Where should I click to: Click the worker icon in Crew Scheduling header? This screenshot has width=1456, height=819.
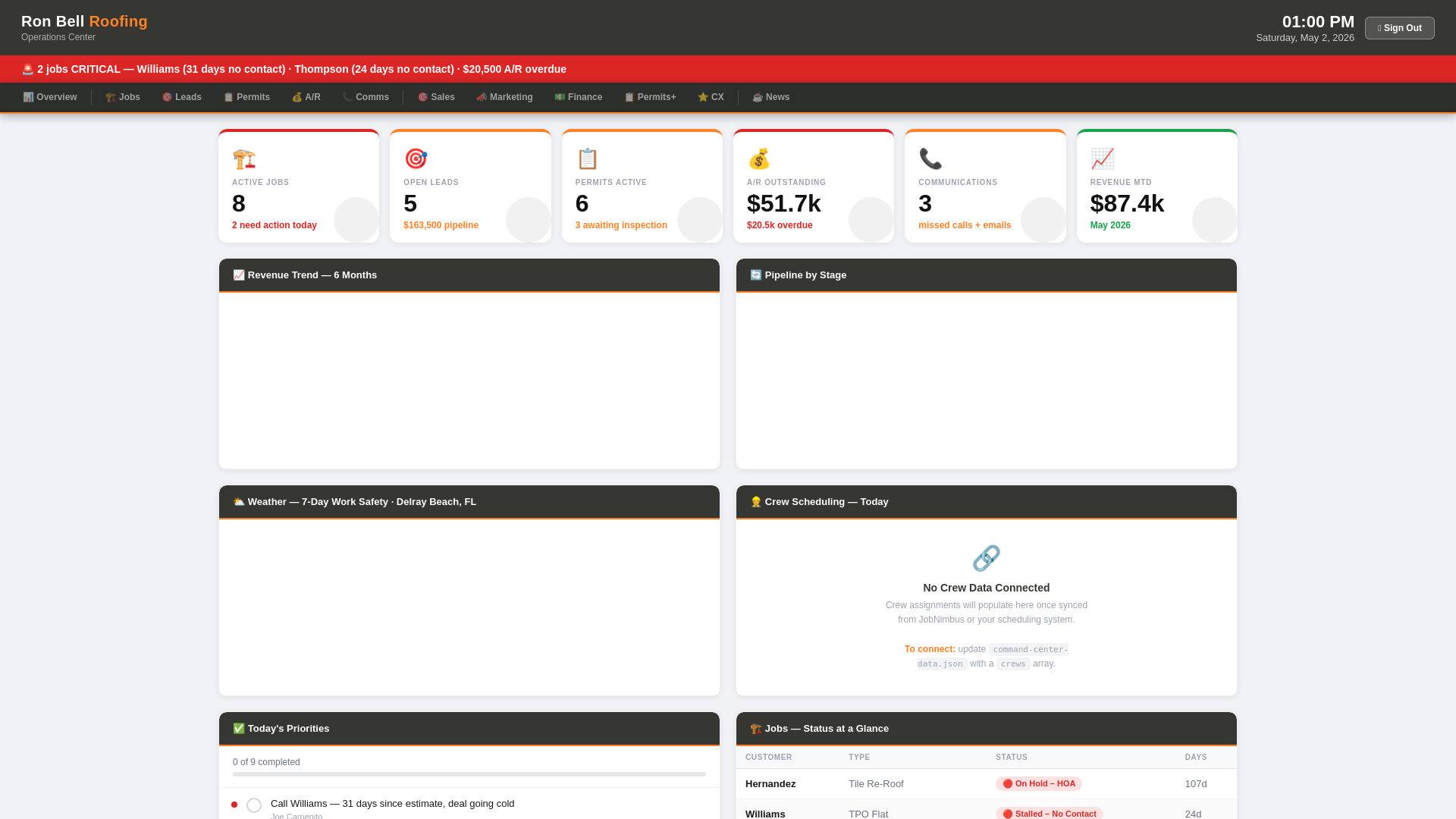[756, 502]
